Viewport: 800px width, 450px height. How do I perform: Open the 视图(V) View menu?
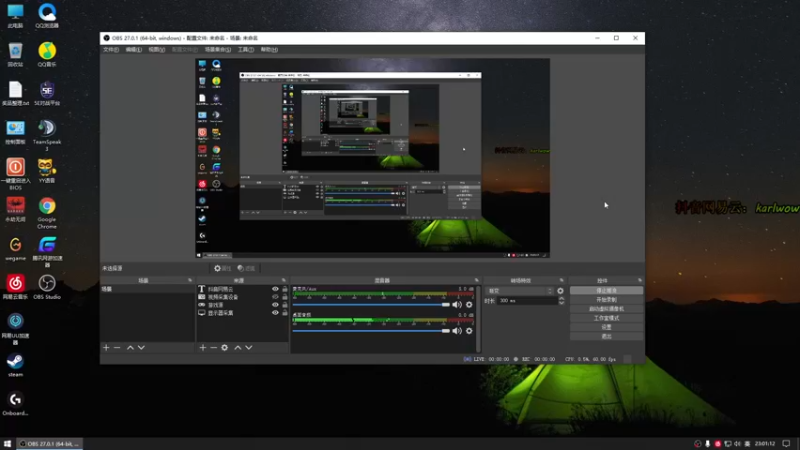(157, 49)
